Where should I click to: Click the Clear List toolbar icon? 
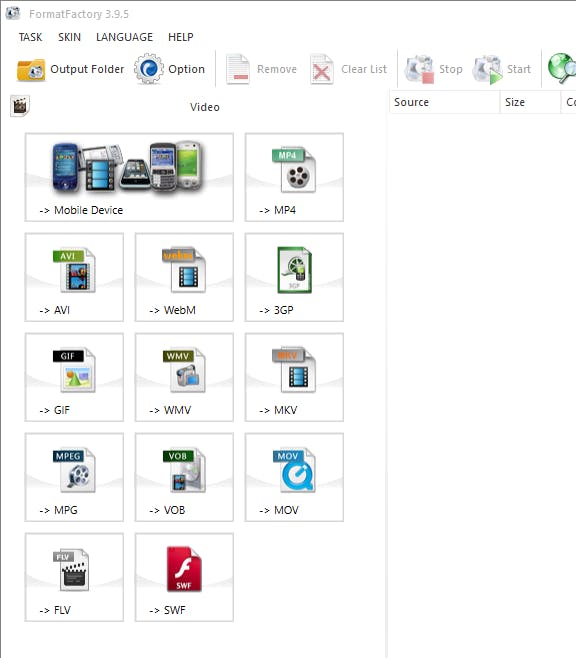point(321,69)
